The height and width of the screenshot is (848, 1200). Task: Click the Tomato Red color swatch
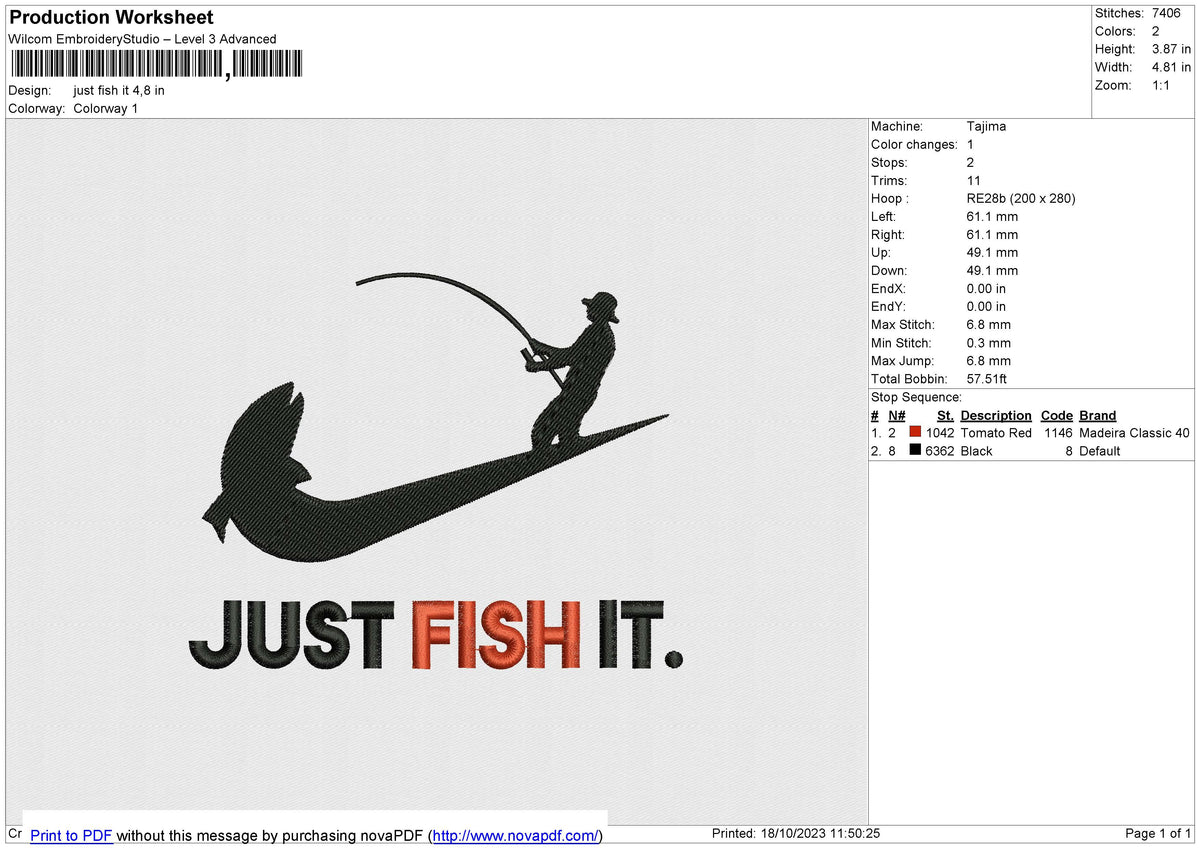pos(915,433)
